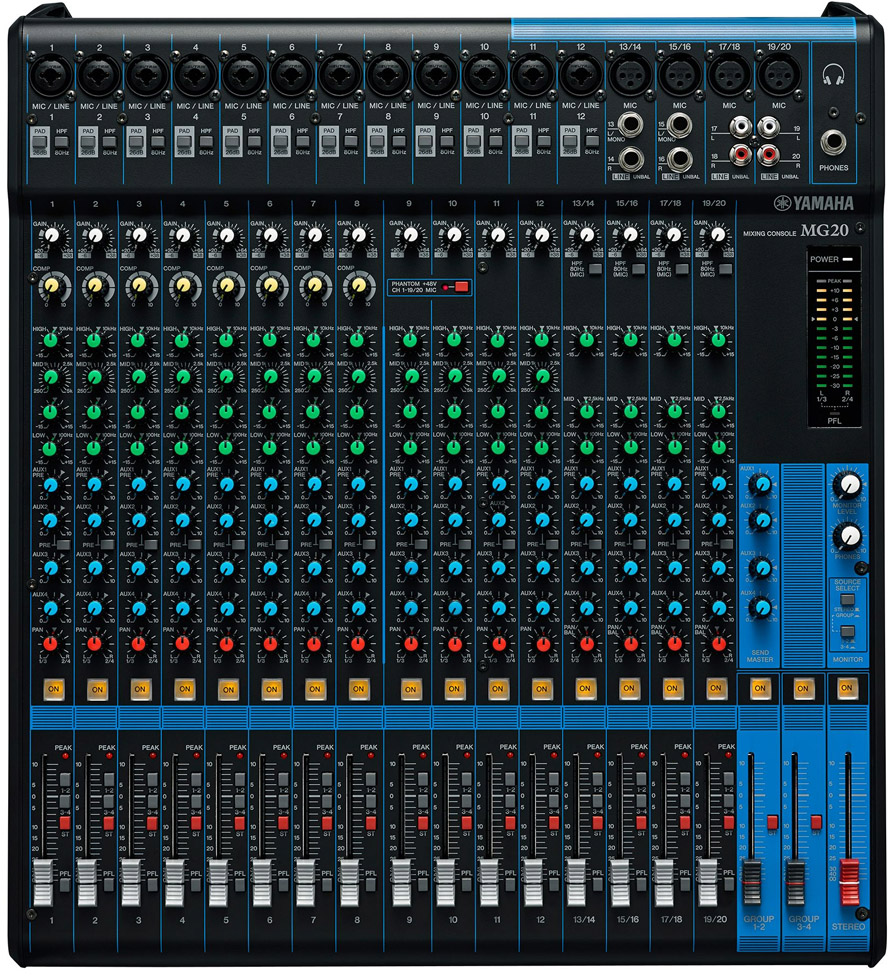The image size is (890, 977).
Task: Grab the GROUP 1-2 fader
Action: pyautogui.click(x=752, y=881)
